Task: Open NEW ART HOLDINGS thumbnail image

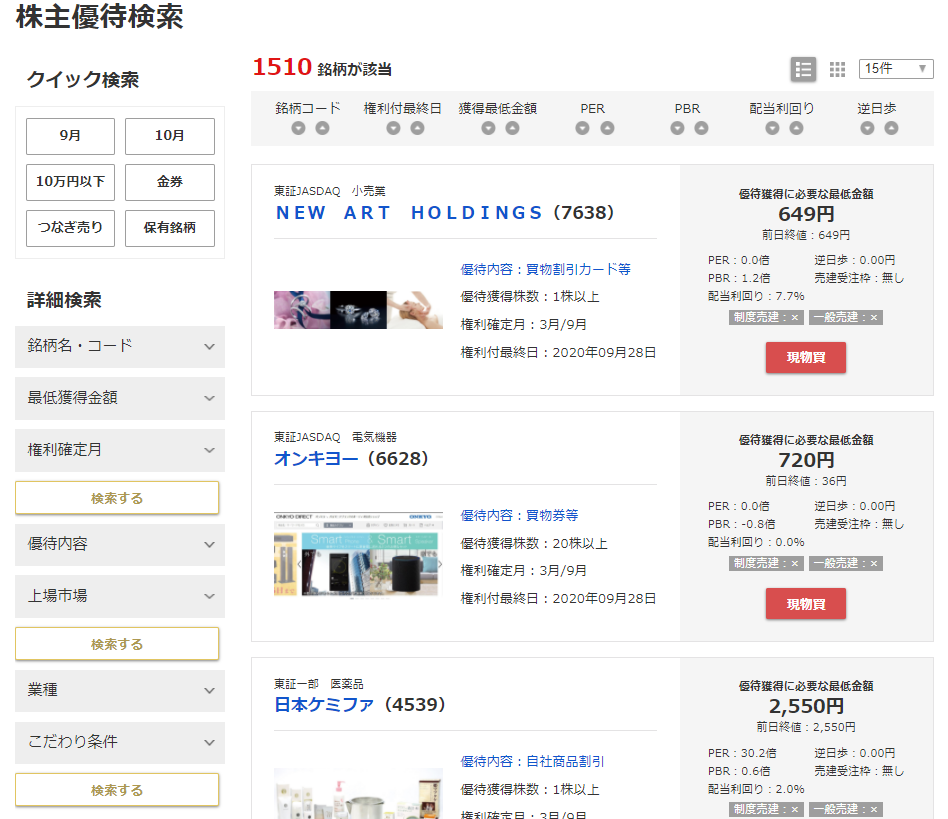Action: tap(358, 310)
